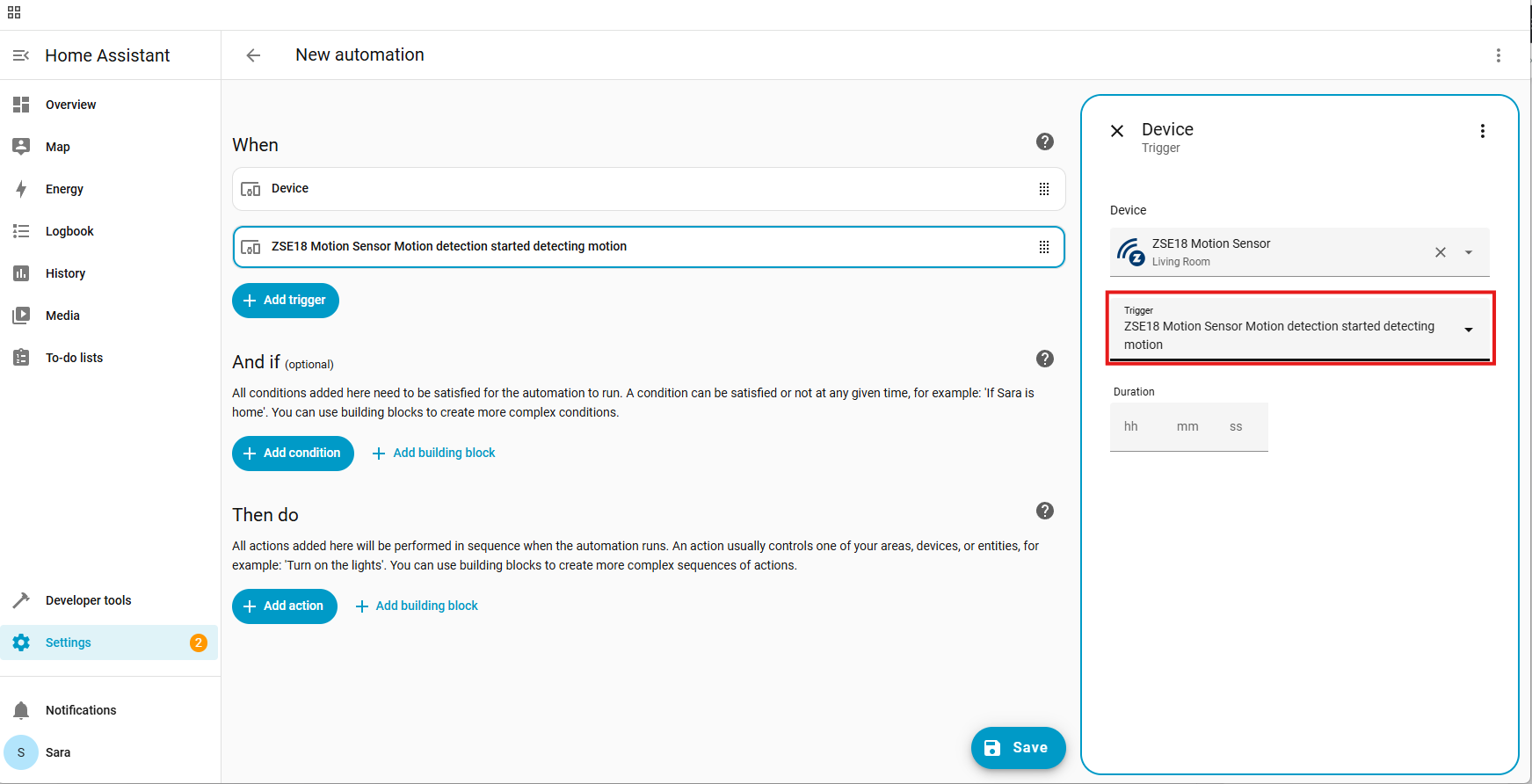
Task: Add a building block under And if
Action: [434, 454]
